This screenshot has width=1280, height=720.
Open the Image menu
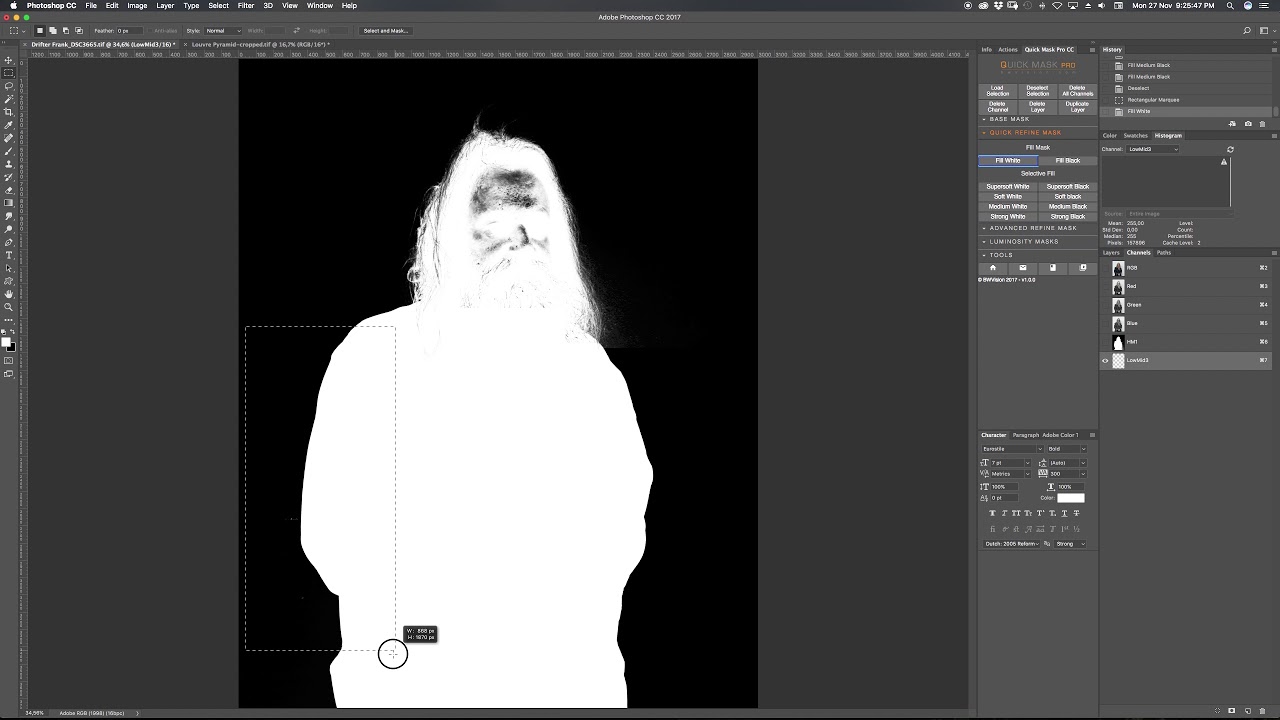pyautogui.click(x=137, y=5)
